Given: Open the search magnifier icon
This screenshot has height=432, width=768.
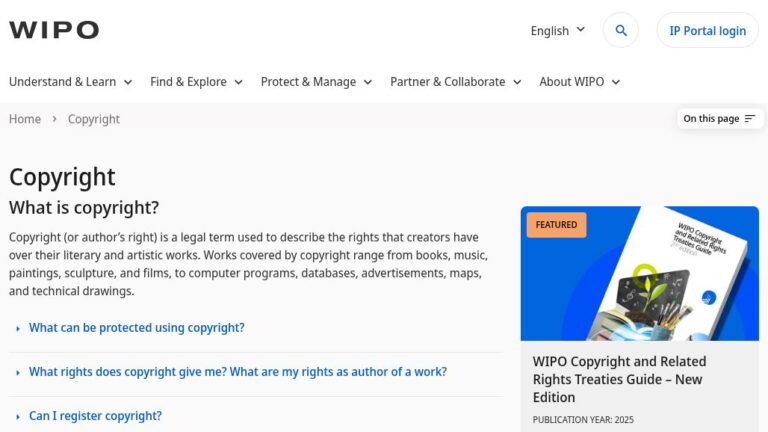Looking at the screenshot, I should [x=620, y=30].
